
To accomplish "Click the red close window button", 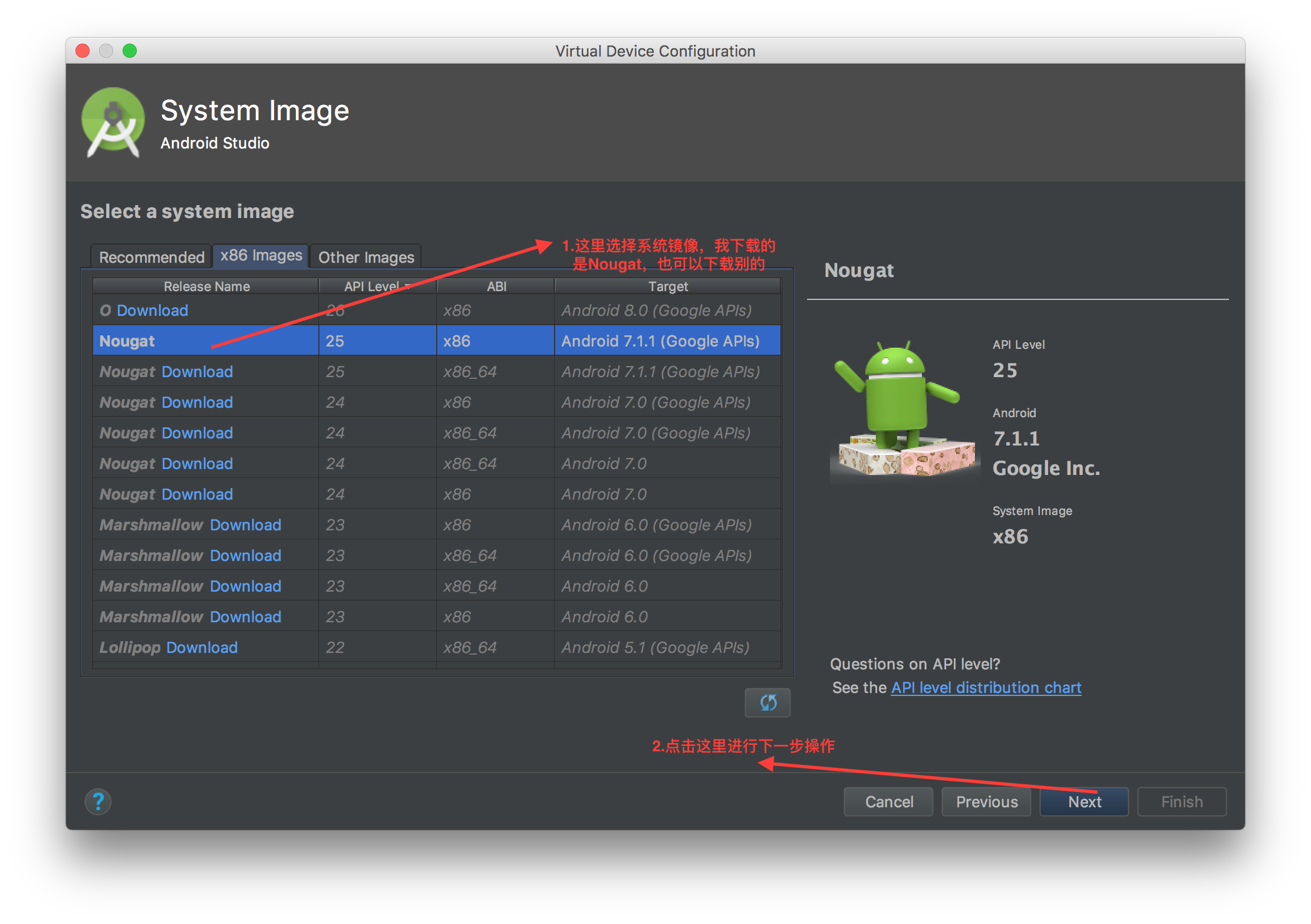I will pos(83,51).
